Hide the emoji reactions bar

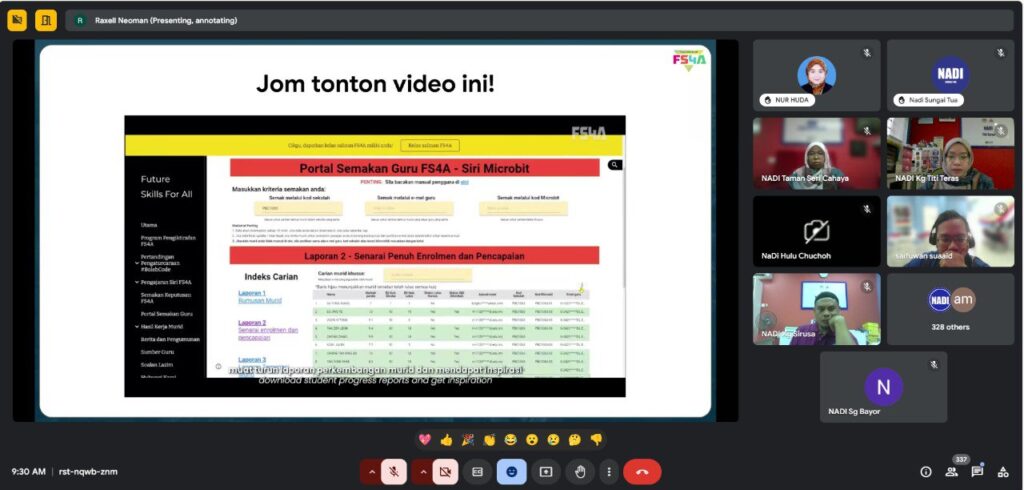(512, 471)
